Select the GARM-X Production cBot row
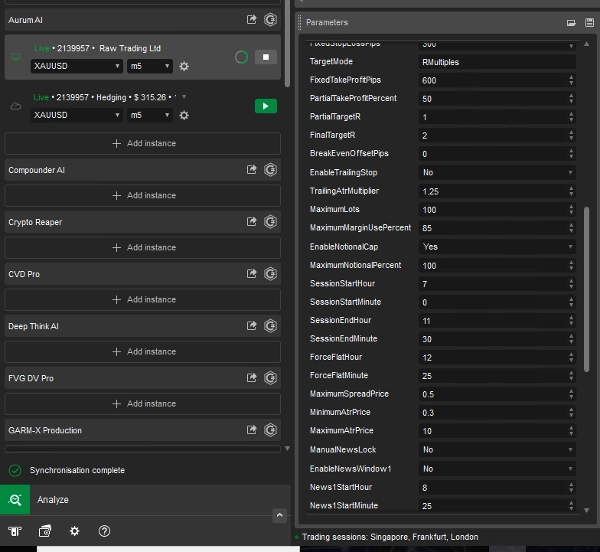 coord(143,430)
